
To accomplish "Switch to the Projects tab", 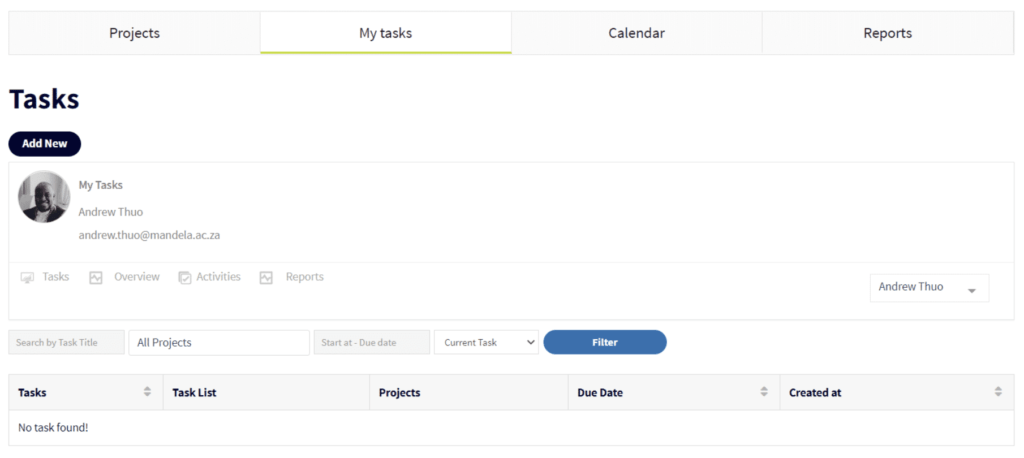I will coord(134,33).
